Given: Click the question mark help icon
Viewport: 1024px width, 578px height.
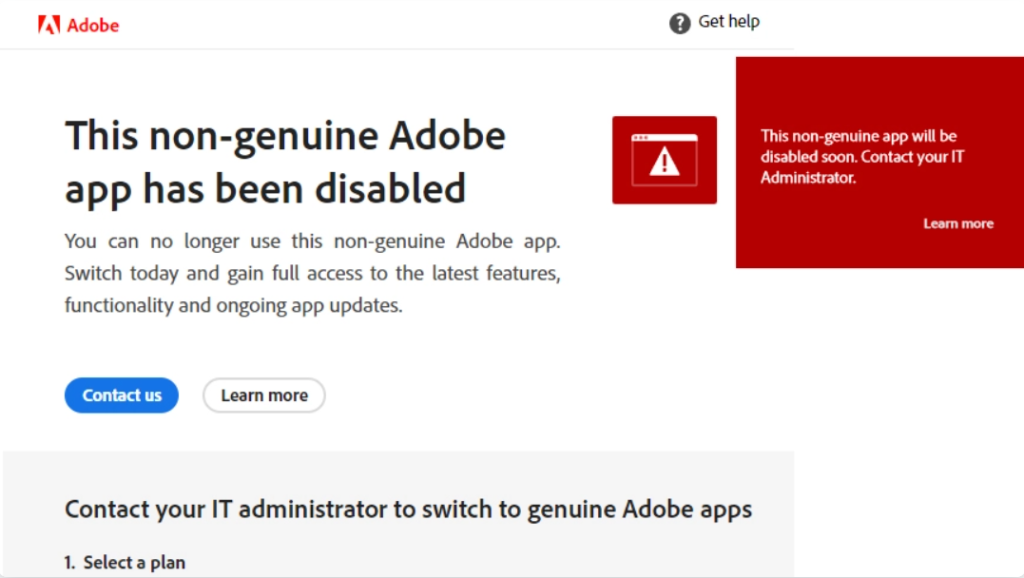Looking at the screenshot, I should pos(679,24).
